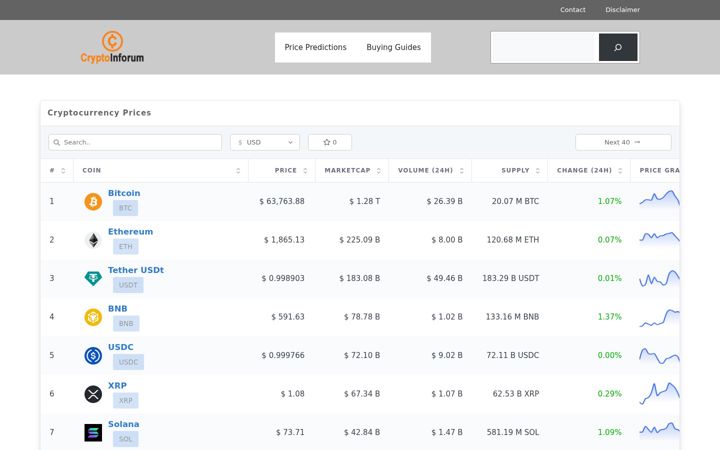This screenshot has height=450, width=720.
Task: Click the XRP price graph sparkline
Action: pos(659,394)
